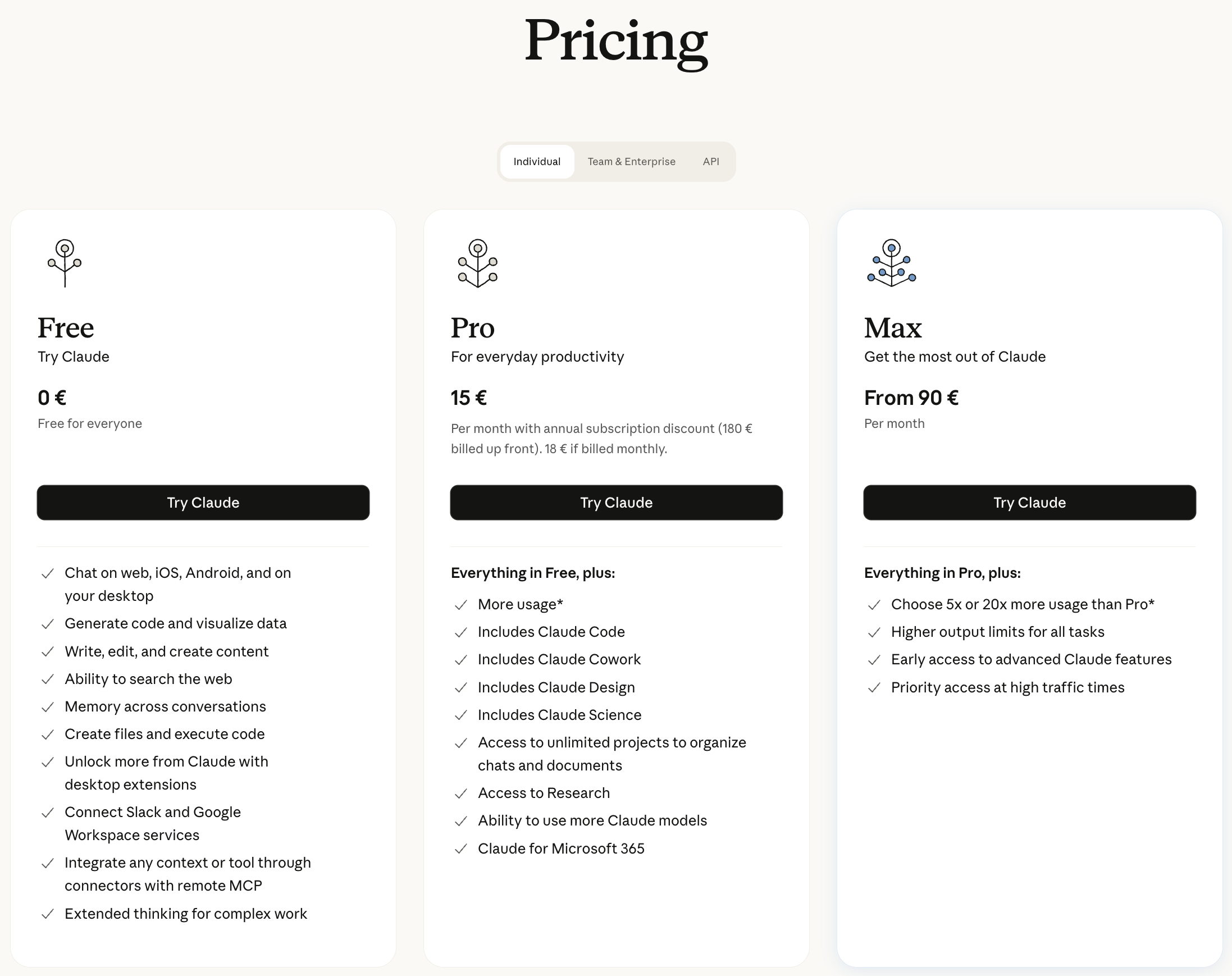Click the Pricing page heading
1232x976 pixels.
pos(616,42)
